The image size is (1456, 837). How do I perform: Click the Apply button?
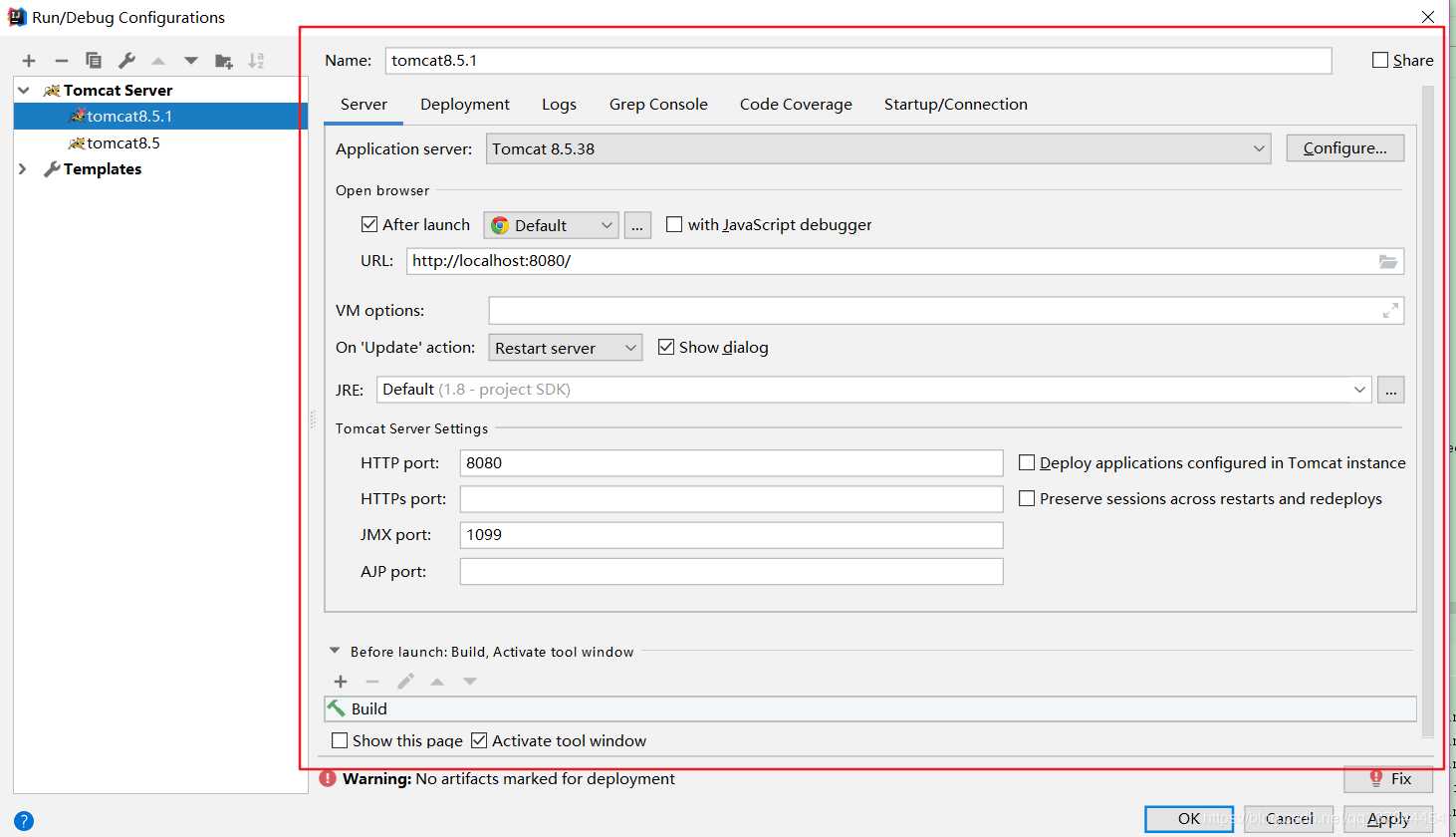pos(1388,819)
